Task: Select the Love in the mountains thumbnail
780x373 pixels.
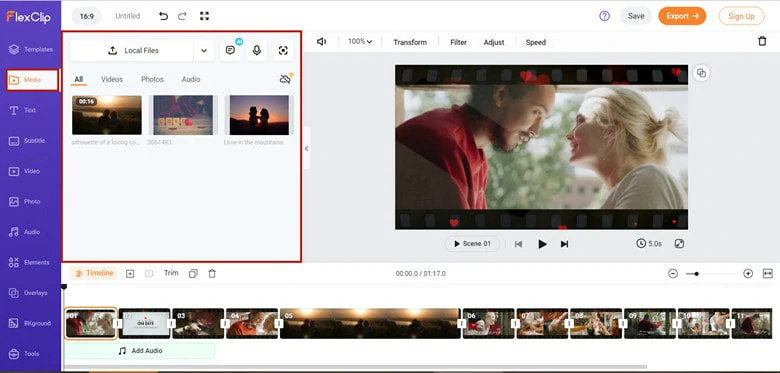Action: tap(259, 115)
